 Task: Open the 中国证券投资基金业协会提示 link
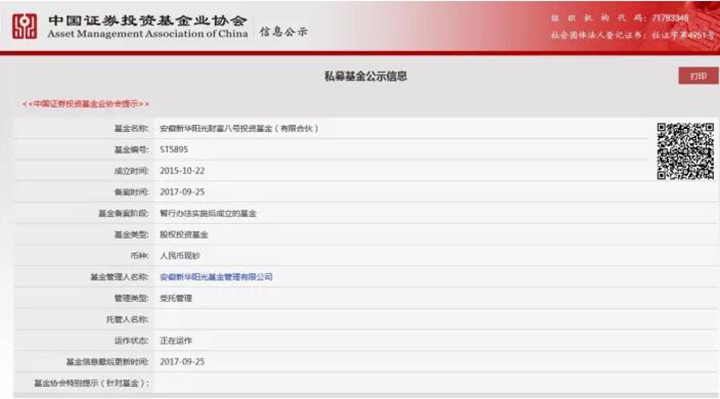pyautogui.click(x=86, y=104)
